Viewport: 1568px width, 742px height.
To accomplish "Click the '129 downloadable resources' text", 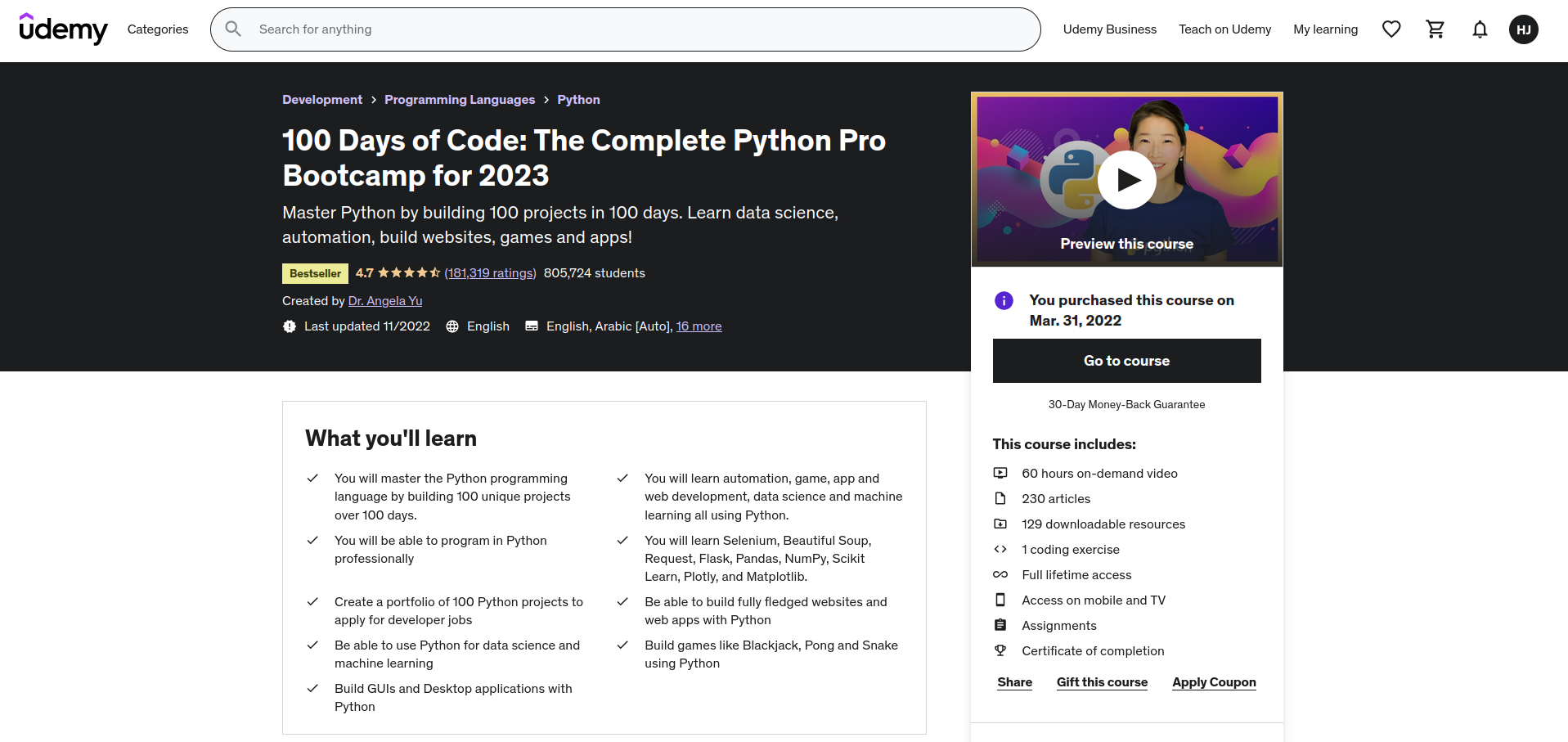I will [1103, 524].
